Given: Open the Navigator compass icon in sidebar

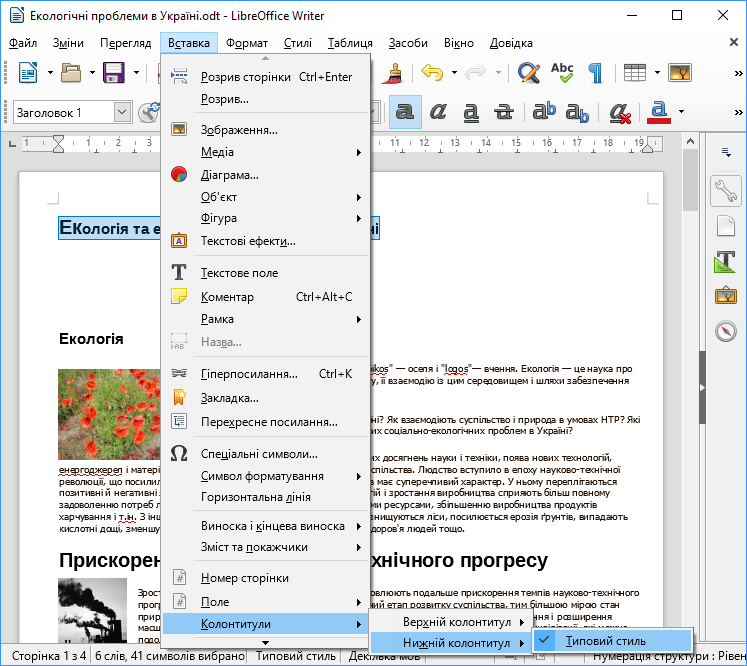Looking at the screenshot, I should click(x=725, y=331).
